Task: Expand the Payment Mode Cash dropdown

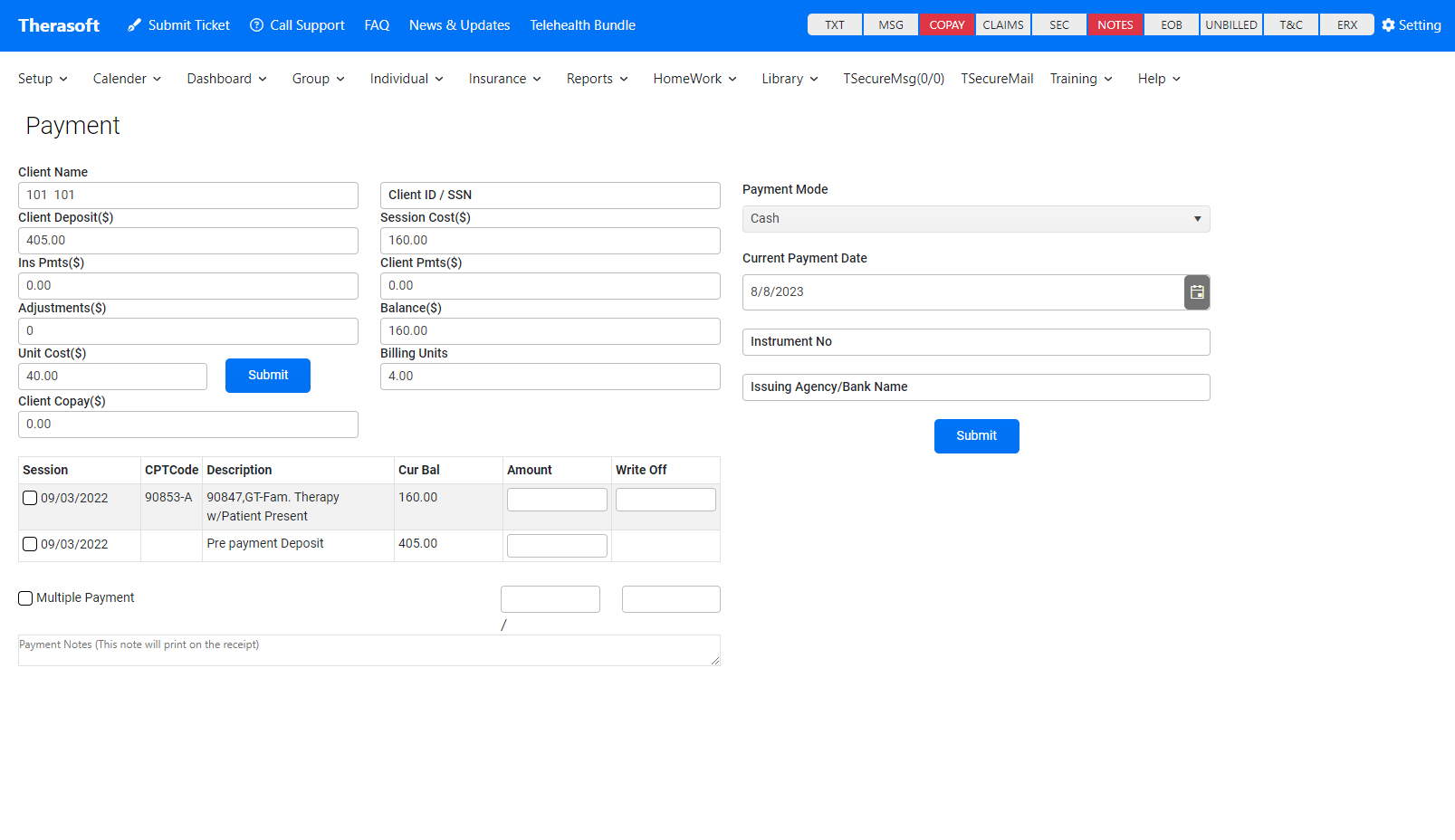Action: 976,219
